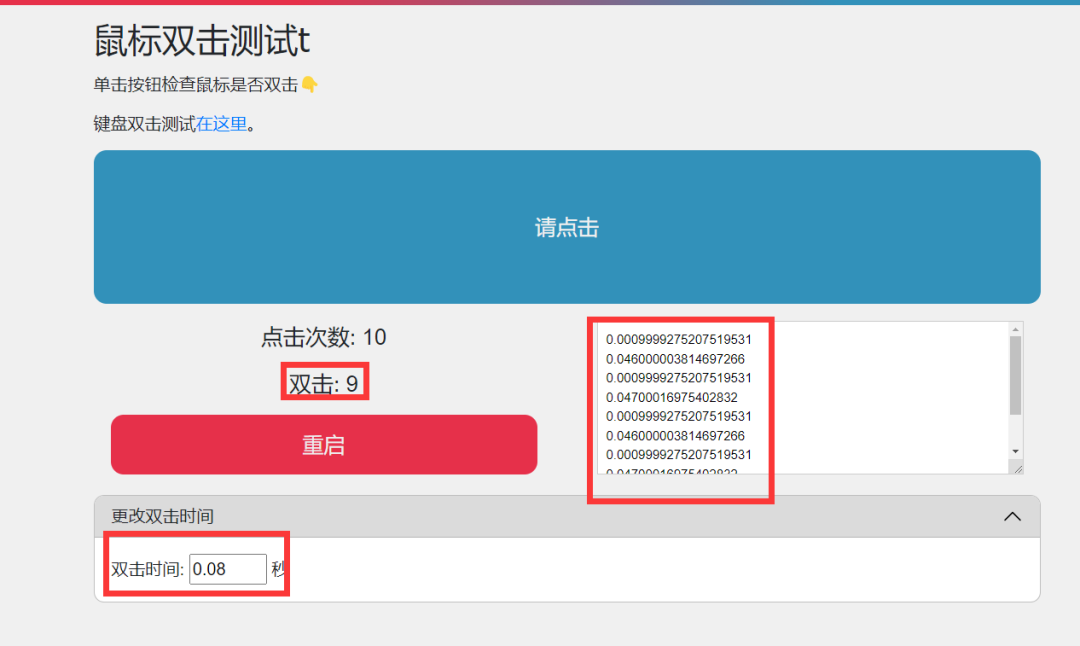This screenshot has height=646, width=1080.
Task: Click the 双击: 9 counter text
Action: pos(324,383)
